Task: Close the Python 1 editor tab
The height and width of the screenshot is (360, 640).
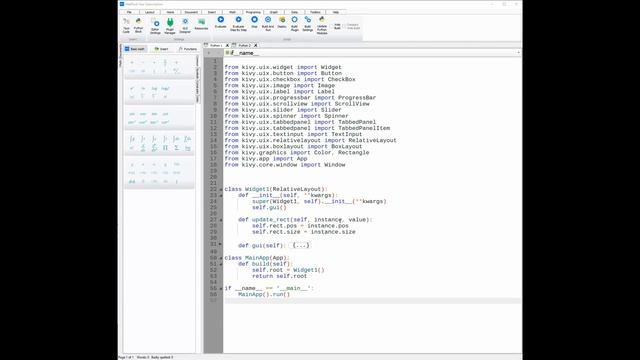Action: (227, 45)
